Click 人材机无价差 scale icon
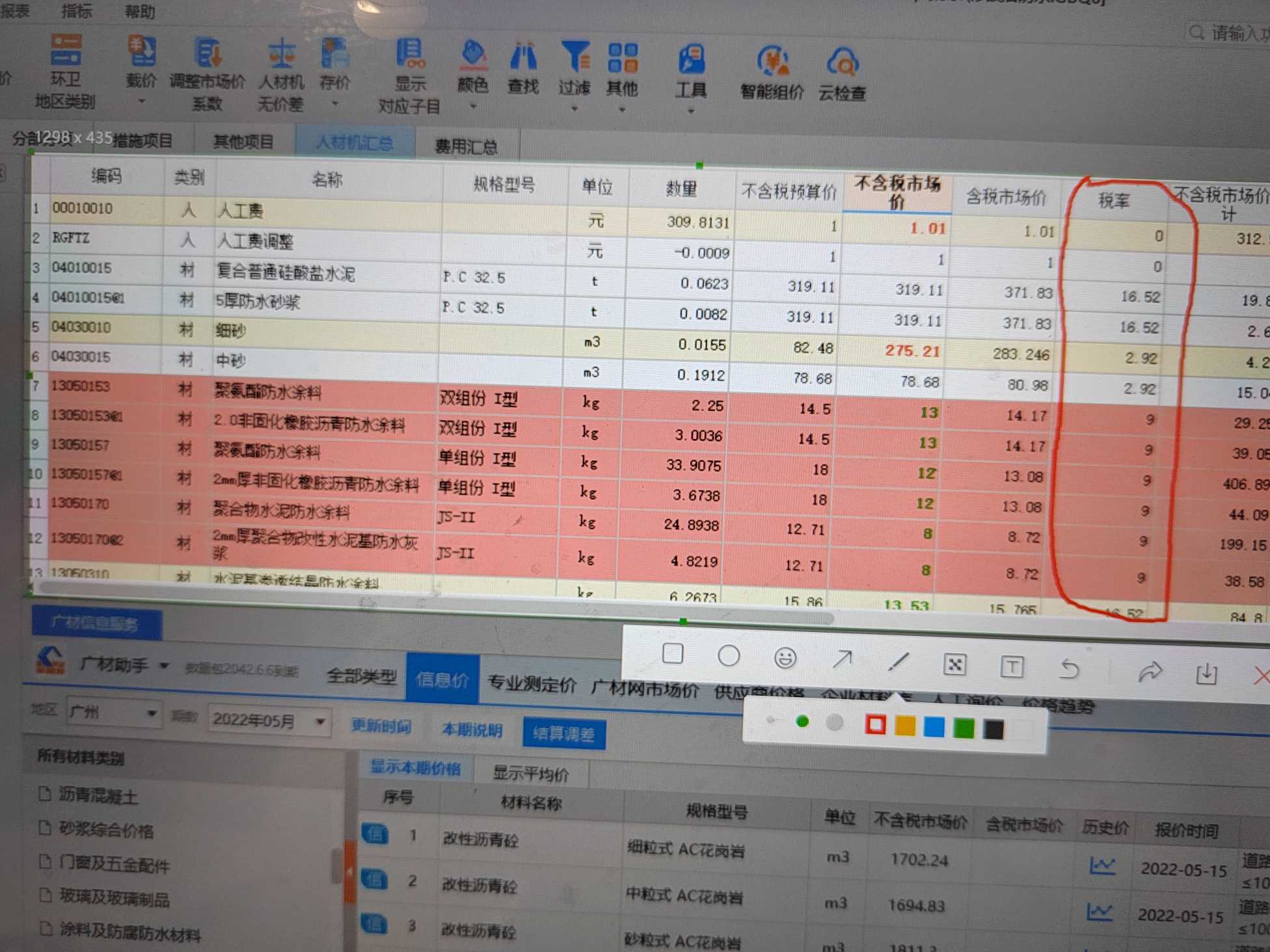Viewport: 1270px width, 952px height. tap(281, 53)
